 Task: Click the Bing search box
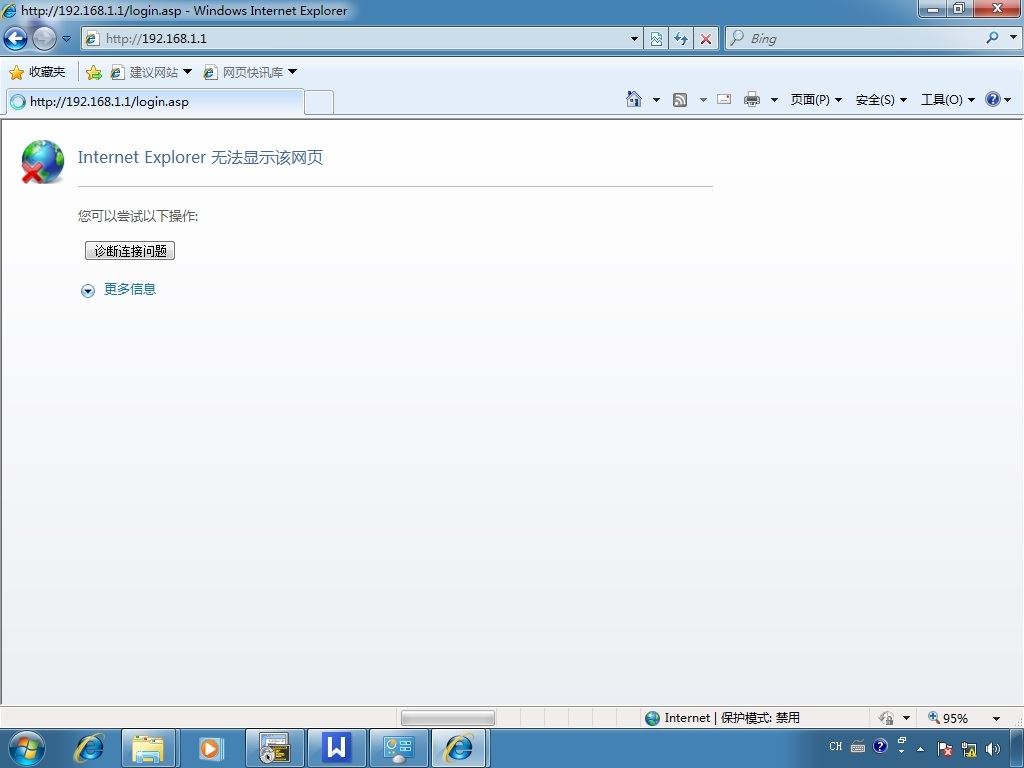[856, 39]
